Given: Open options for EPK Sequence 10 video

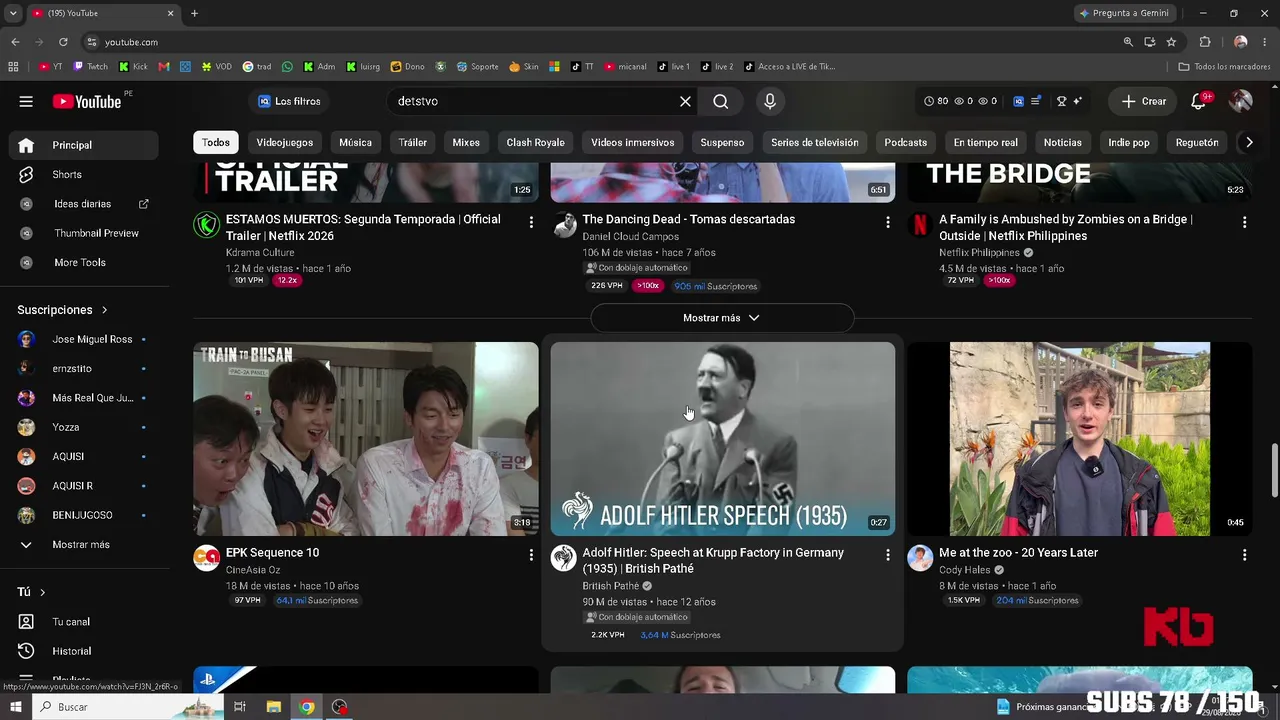Looking at the screenshot, I should click(531, 555).
